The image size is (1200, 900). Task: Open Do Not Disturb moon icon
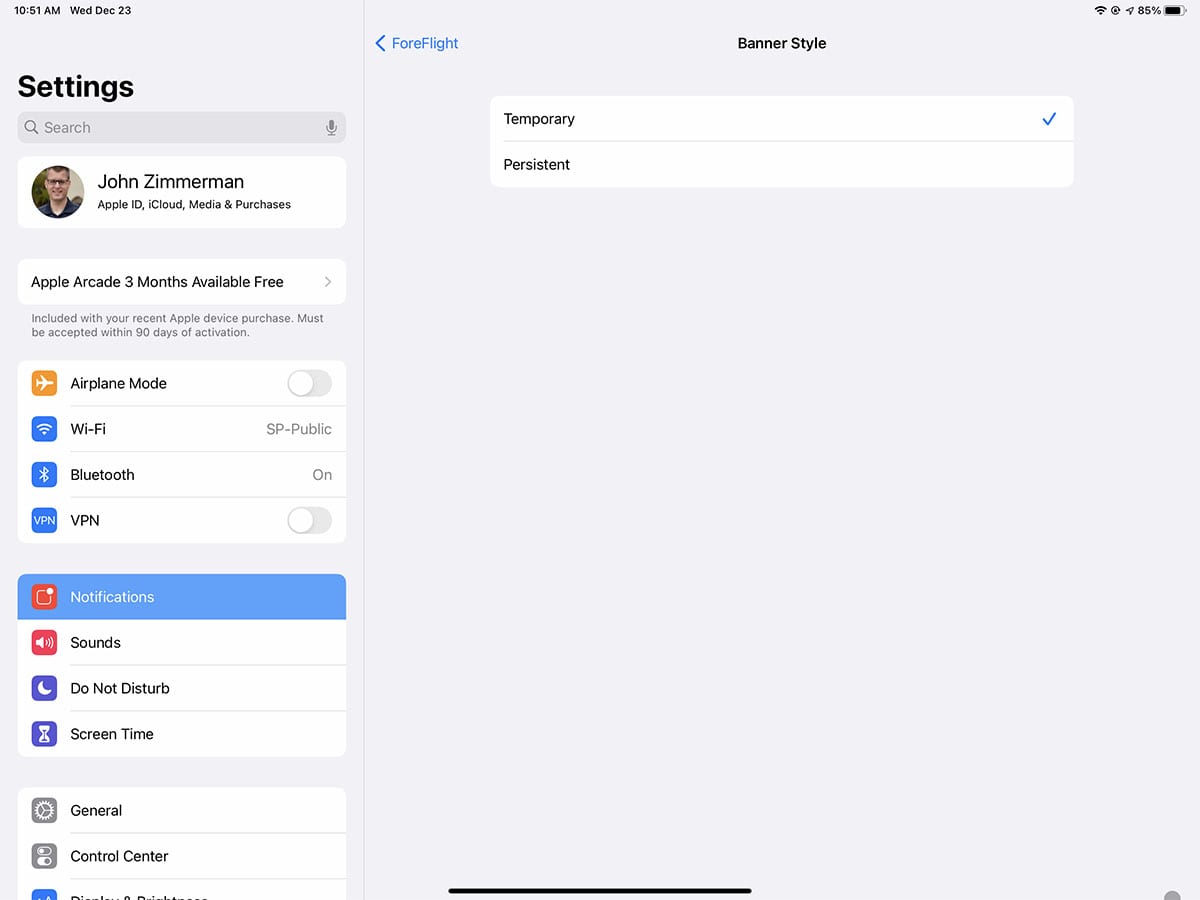pyautogui.click(x=44, y=688)
